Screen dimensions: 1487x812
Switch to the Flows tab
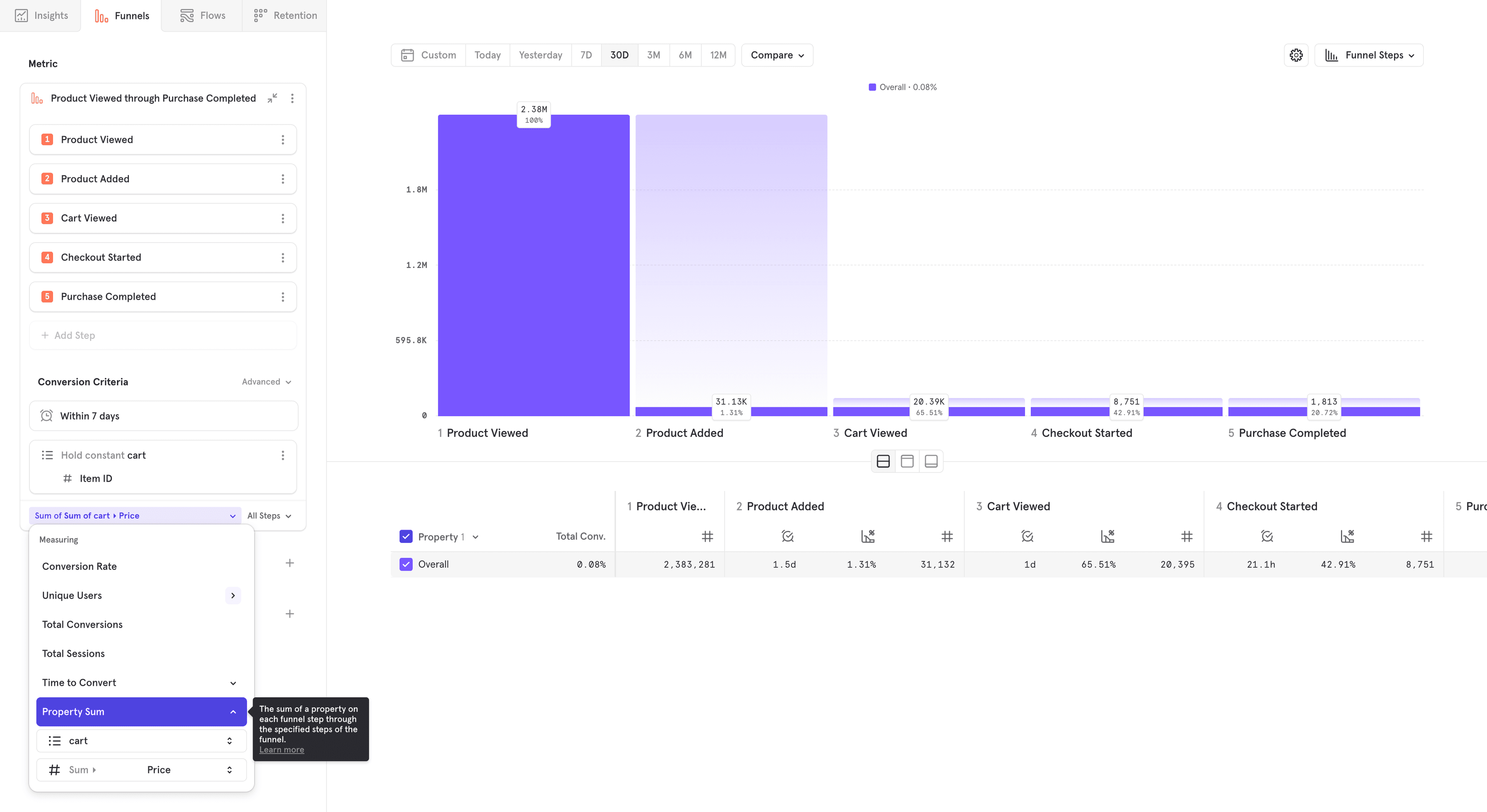[x=201, y=15]
